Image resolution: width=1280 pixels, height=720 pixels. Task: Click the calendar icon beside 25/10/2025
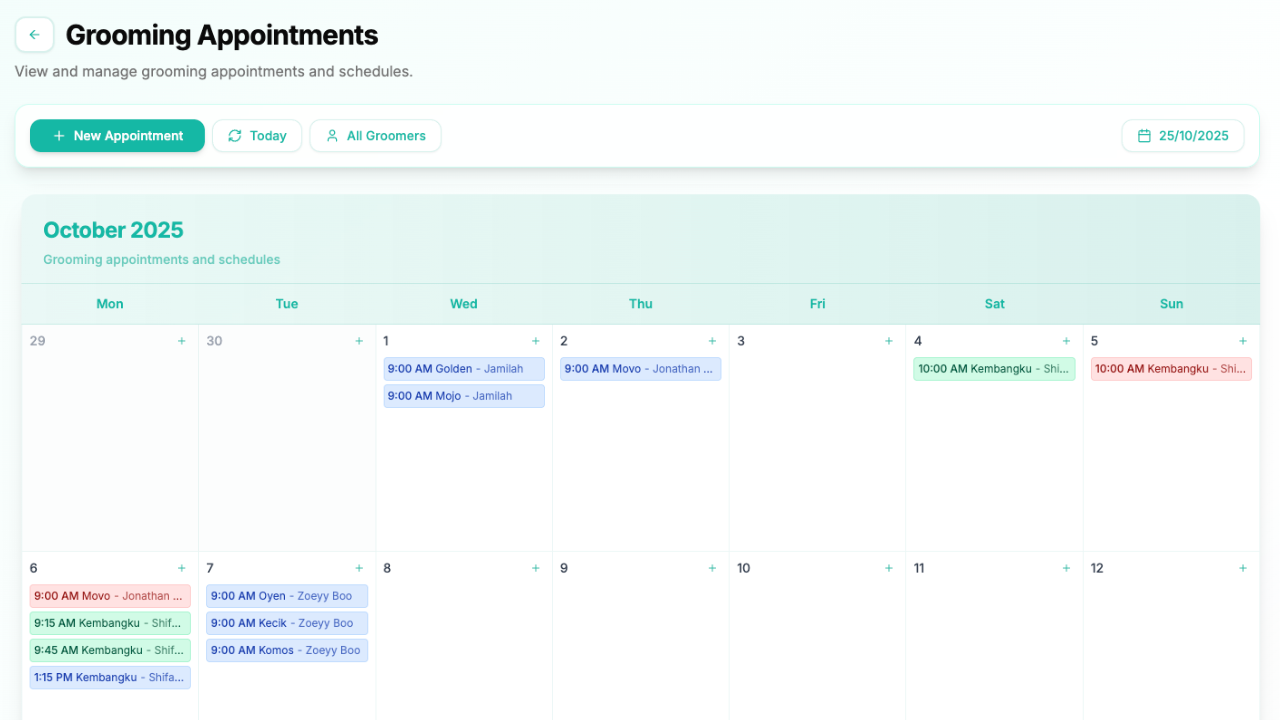[x=1146, y=135]
